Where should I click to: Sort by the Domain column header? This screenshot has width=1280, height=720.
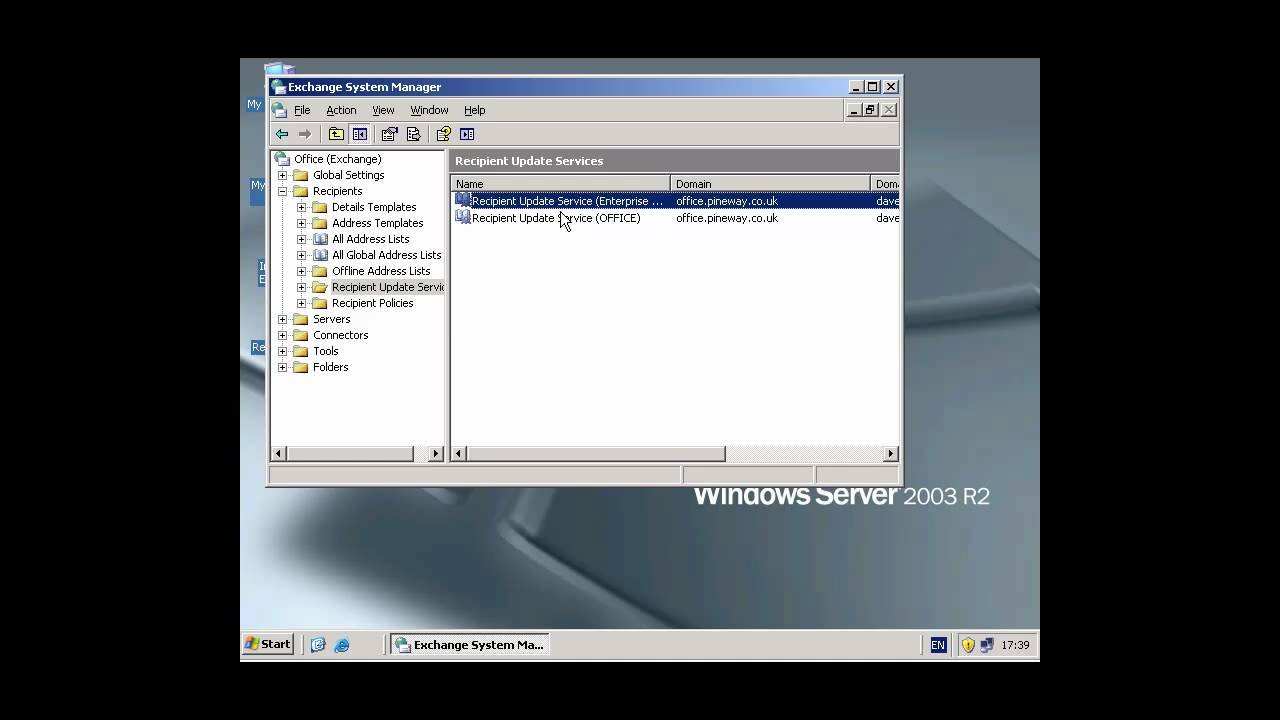tap(771, 184)
